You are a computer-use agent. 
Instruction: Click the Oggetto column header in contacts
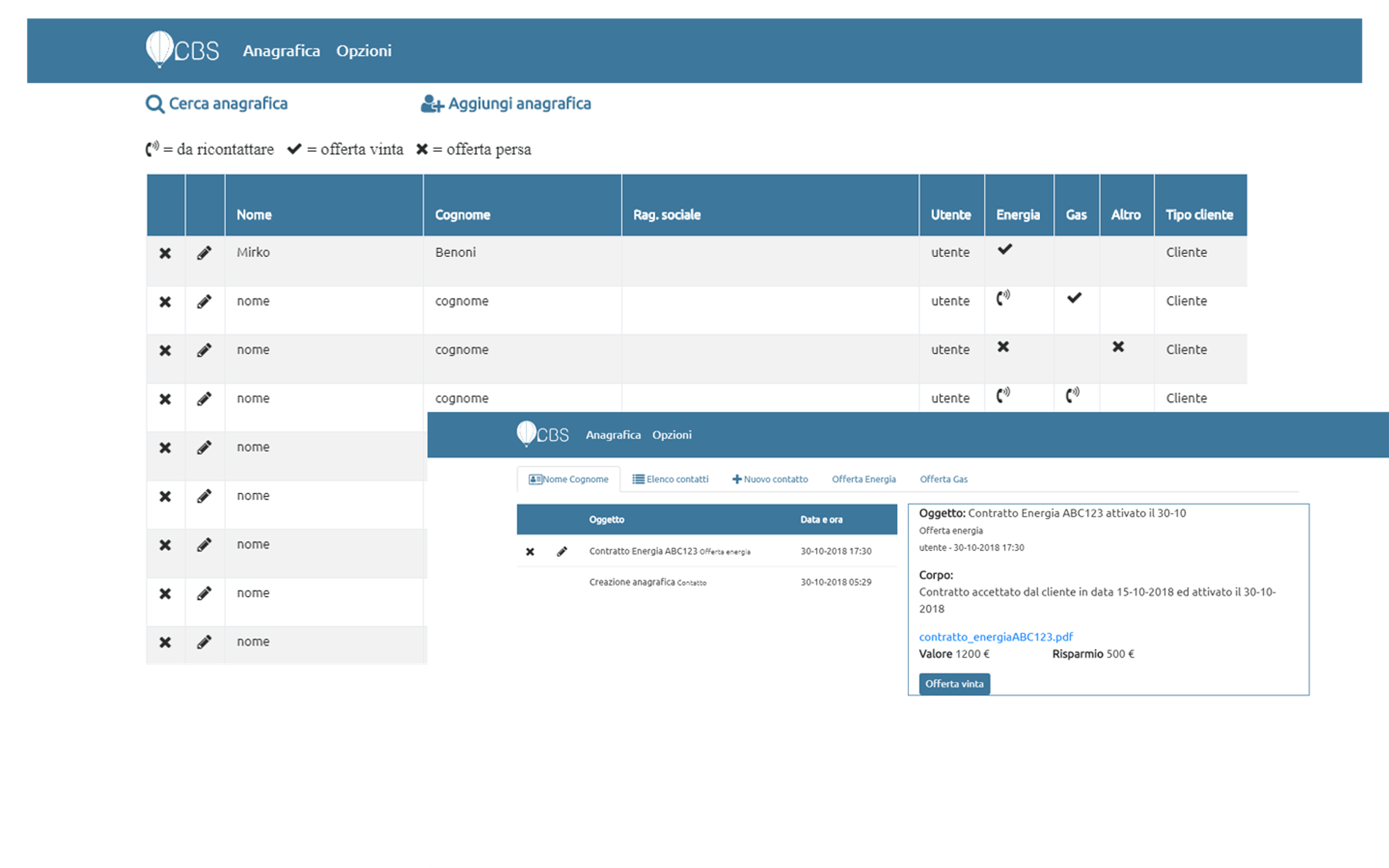[606, 520]
